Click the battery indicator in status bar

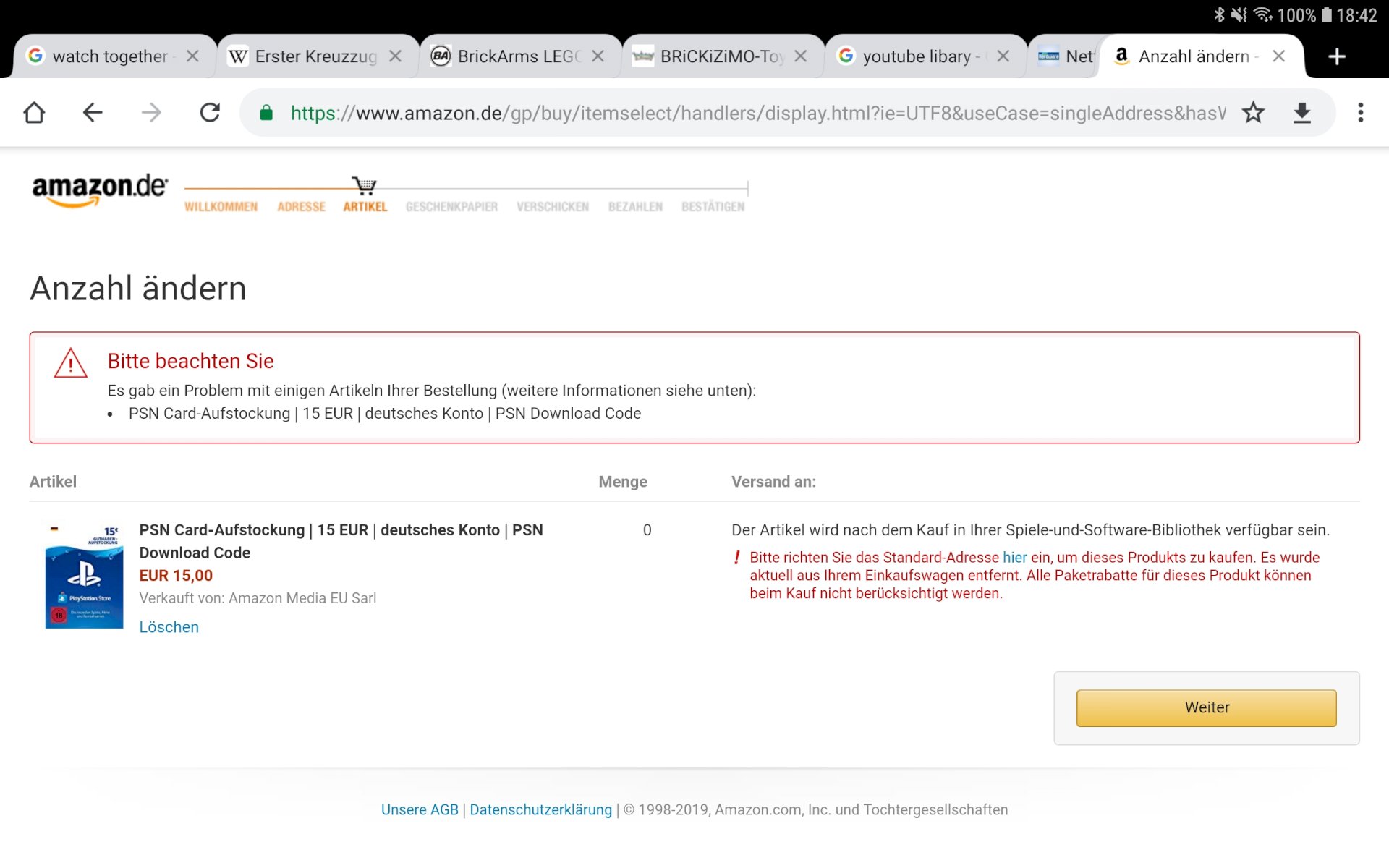click(x=1326, y=15)
